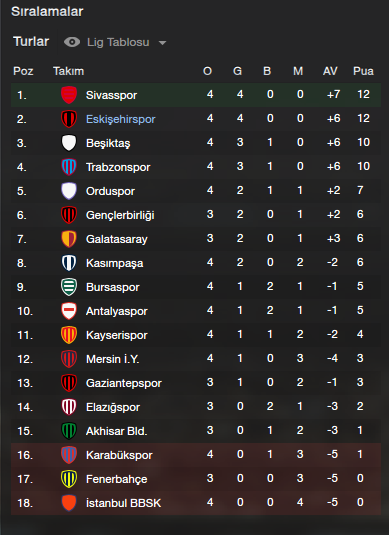Sort table by Pua column header
This screenshot has height=535, width=389.
pos(363,71)
